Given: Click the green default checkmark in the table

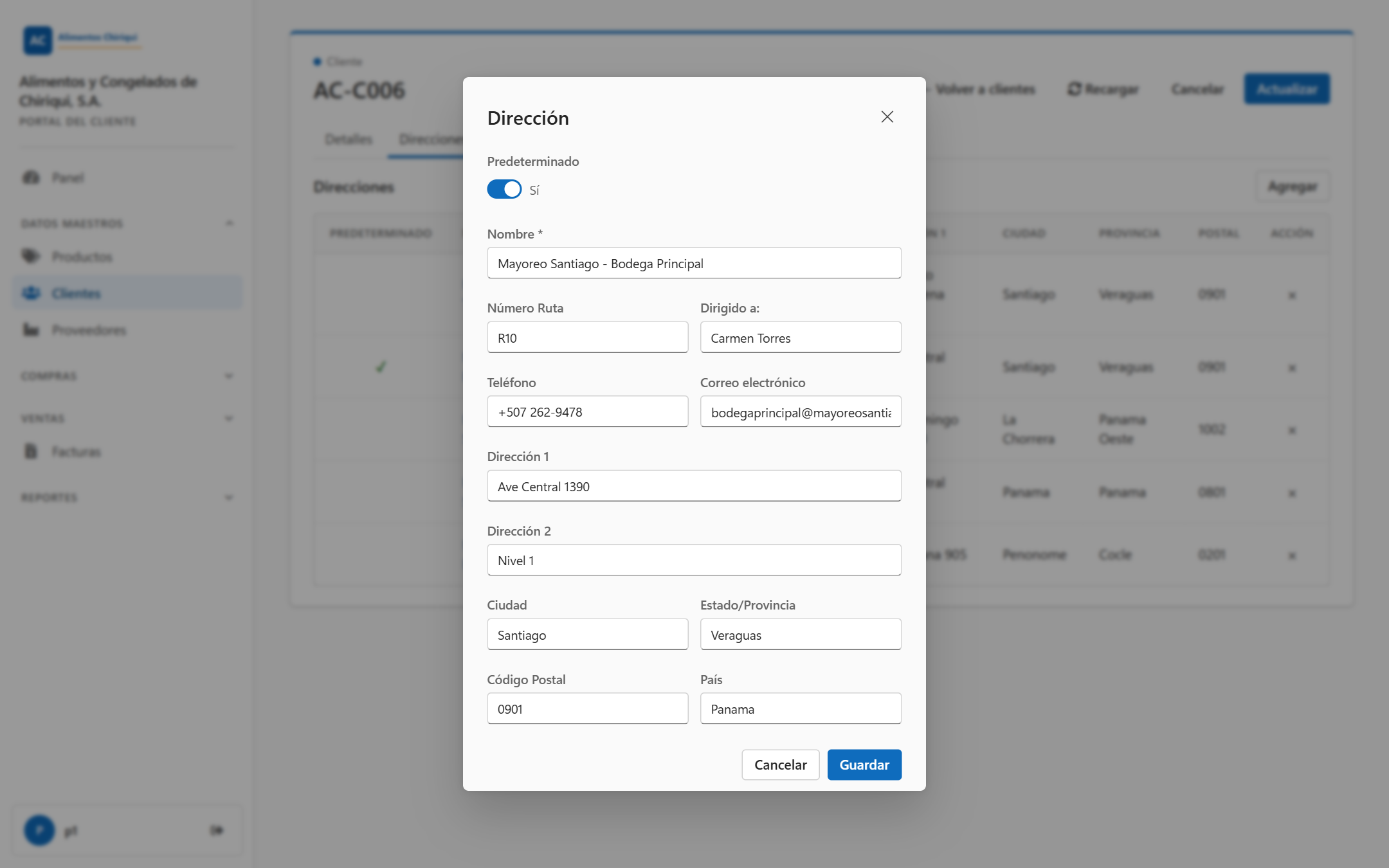Looking at the screenshot, I should pyautogui.click(x=381, y=367).
